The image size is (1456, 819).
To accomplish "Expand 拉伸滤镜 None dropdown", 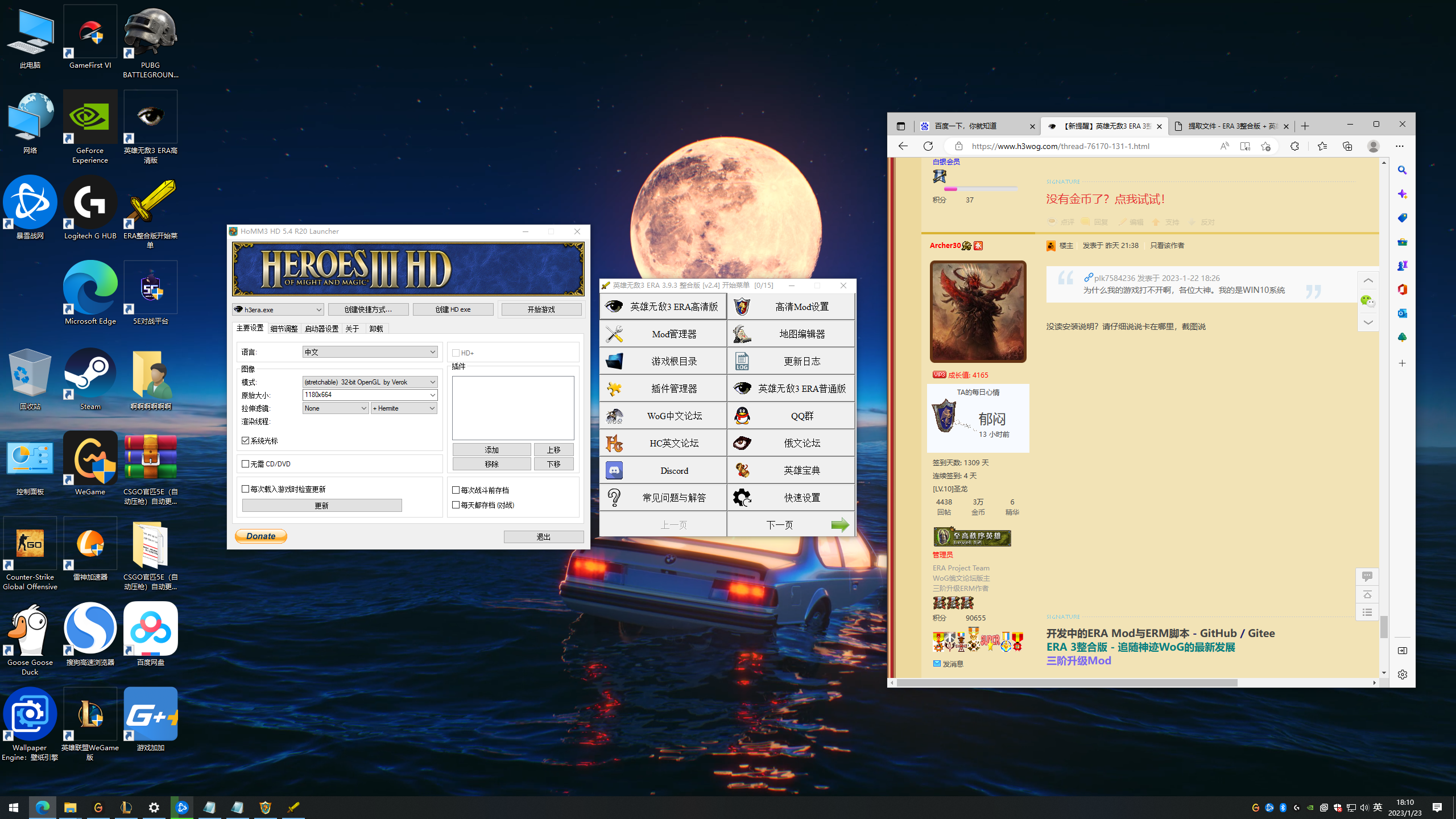I will tap(336, 408).
